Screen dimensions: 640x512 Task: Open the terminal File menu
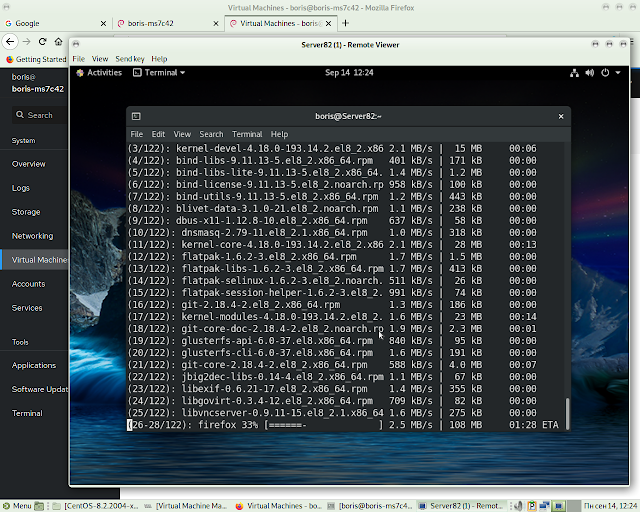[137, 134]
